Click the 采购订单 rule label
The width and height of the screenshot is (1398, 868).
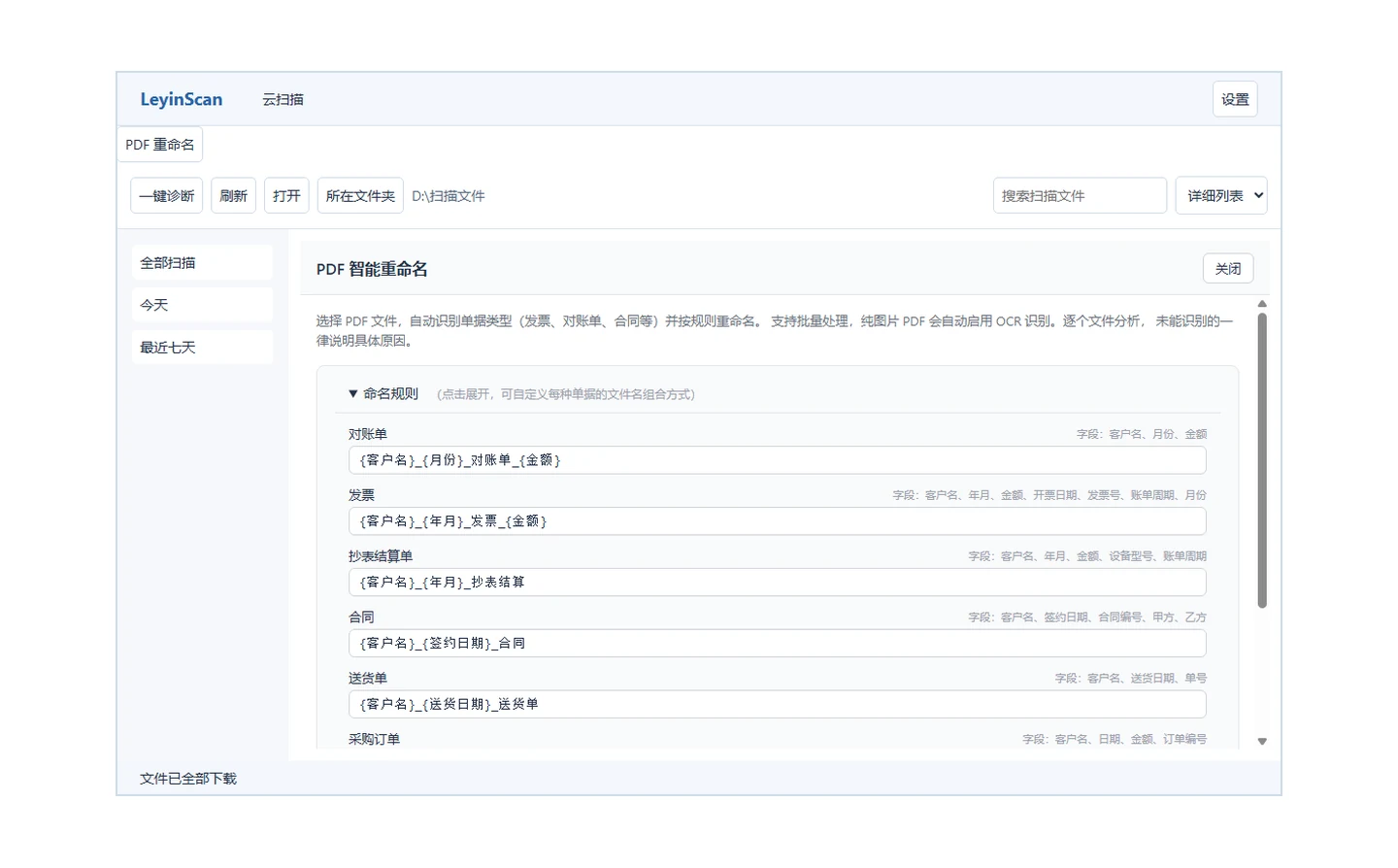(374, 739)
